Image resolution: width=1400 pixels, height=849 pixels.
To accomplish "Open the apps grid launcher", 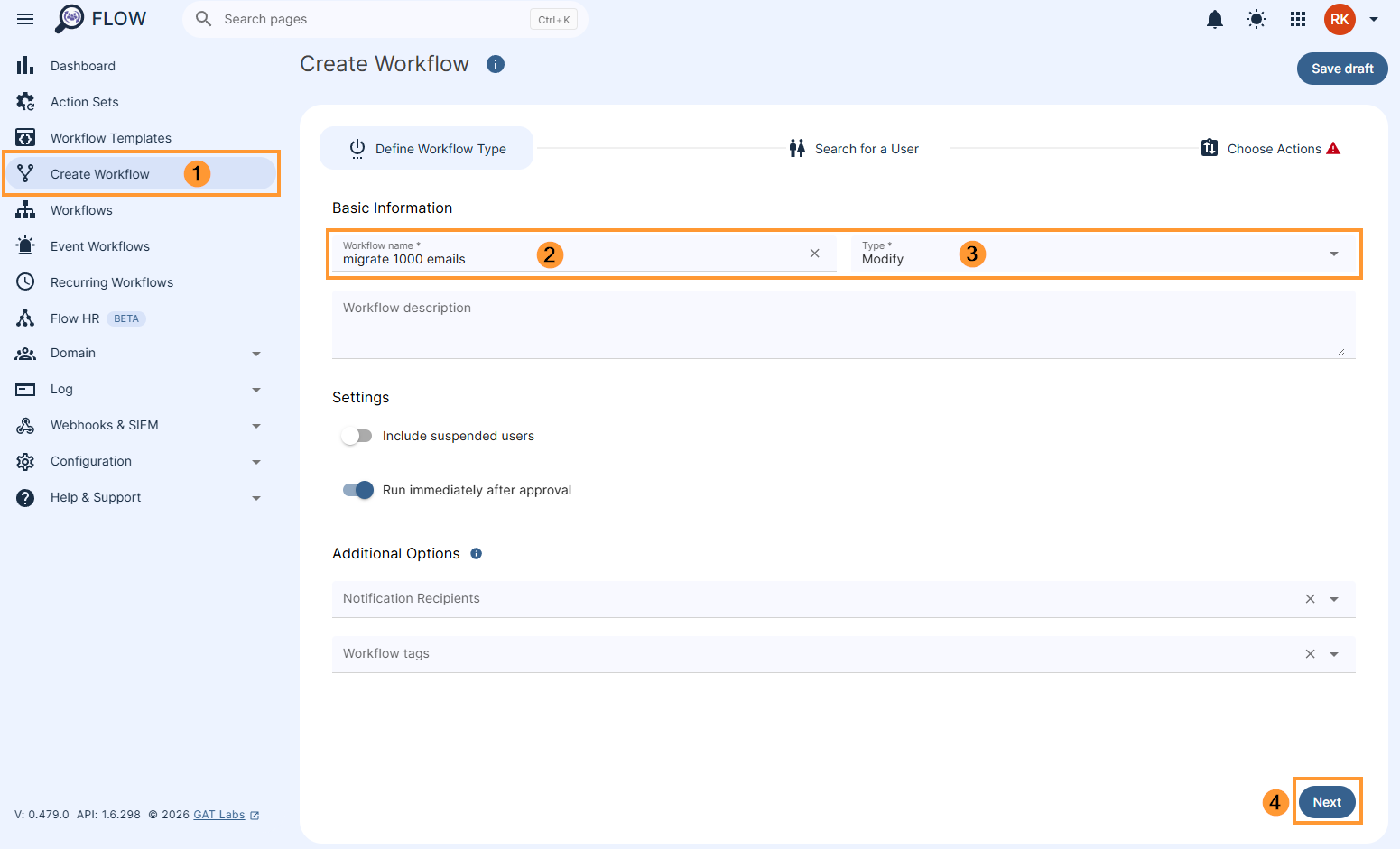I will point(1298,19).
